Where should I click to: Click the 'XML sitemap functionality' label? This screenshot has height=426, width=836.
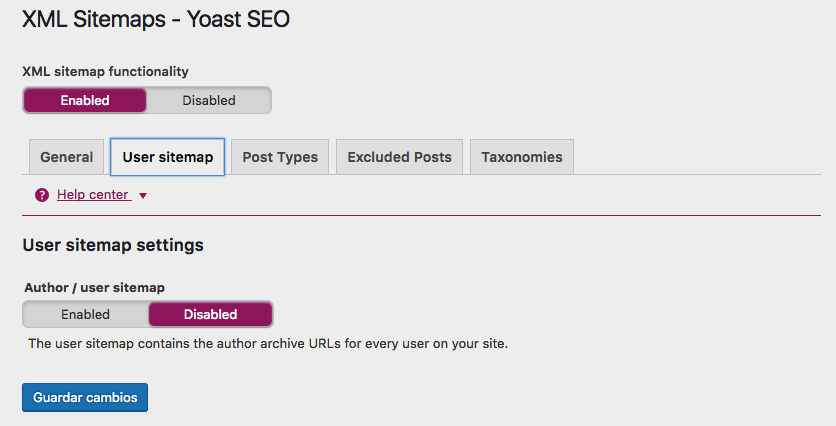(106, 71)
